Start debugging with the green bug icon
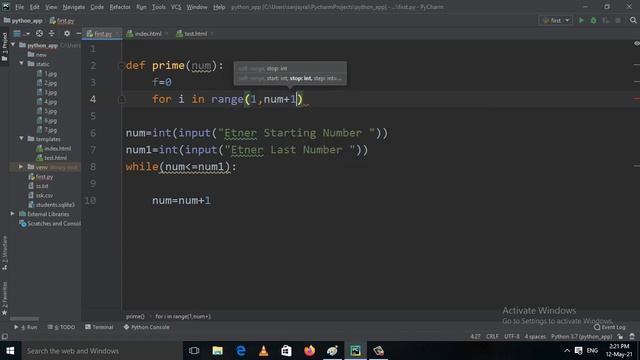Image resolution: width=640 pixels, height=360 pixels. coord(593,20)
